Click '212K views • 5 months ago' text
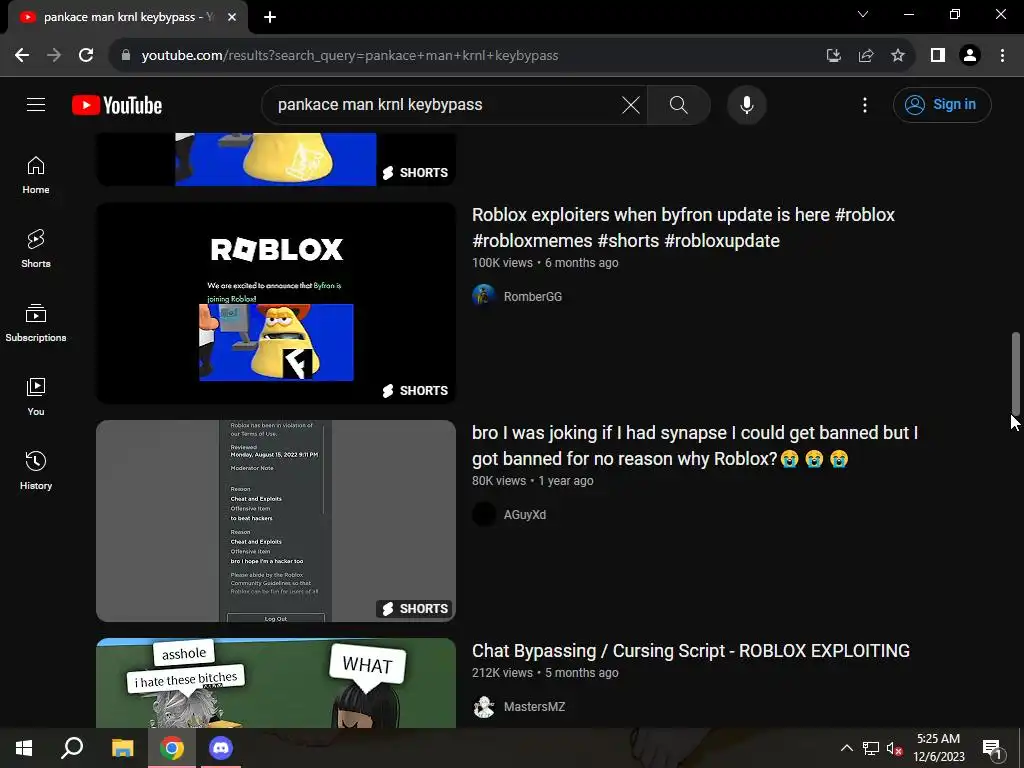Screen dimensions: 1024x768 (x=545, y=673)
